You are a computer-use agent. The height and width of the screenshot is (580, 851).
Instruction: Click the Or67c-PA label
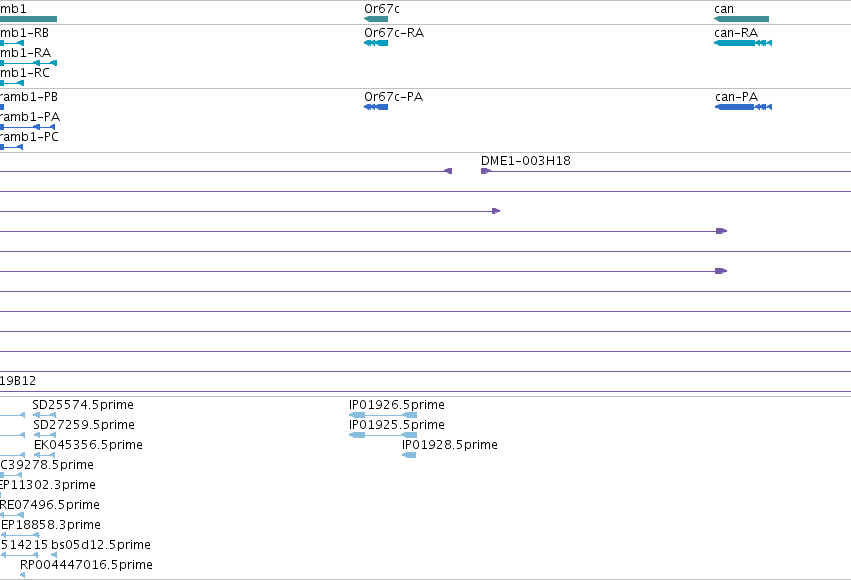click(393, 97)
